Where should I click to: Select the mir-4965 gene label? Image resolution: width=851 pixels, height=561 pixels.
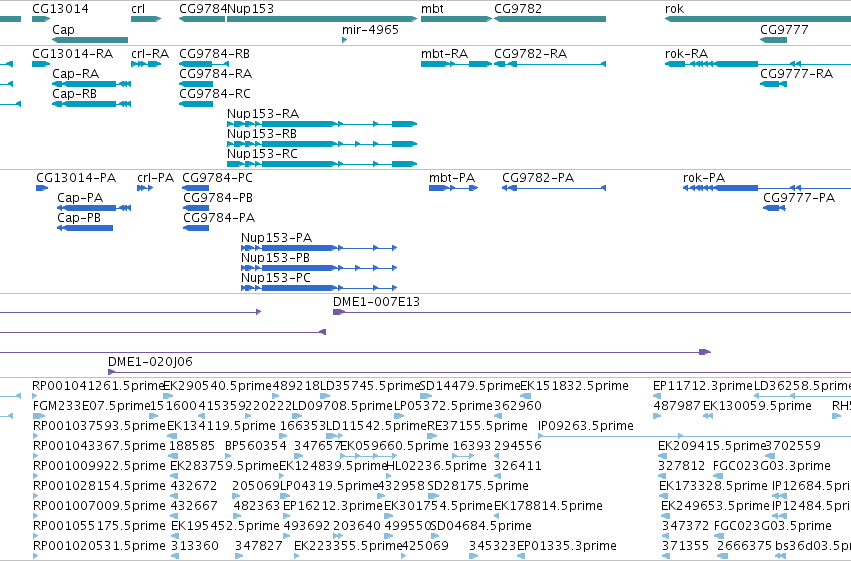click(x=370, y=30)
